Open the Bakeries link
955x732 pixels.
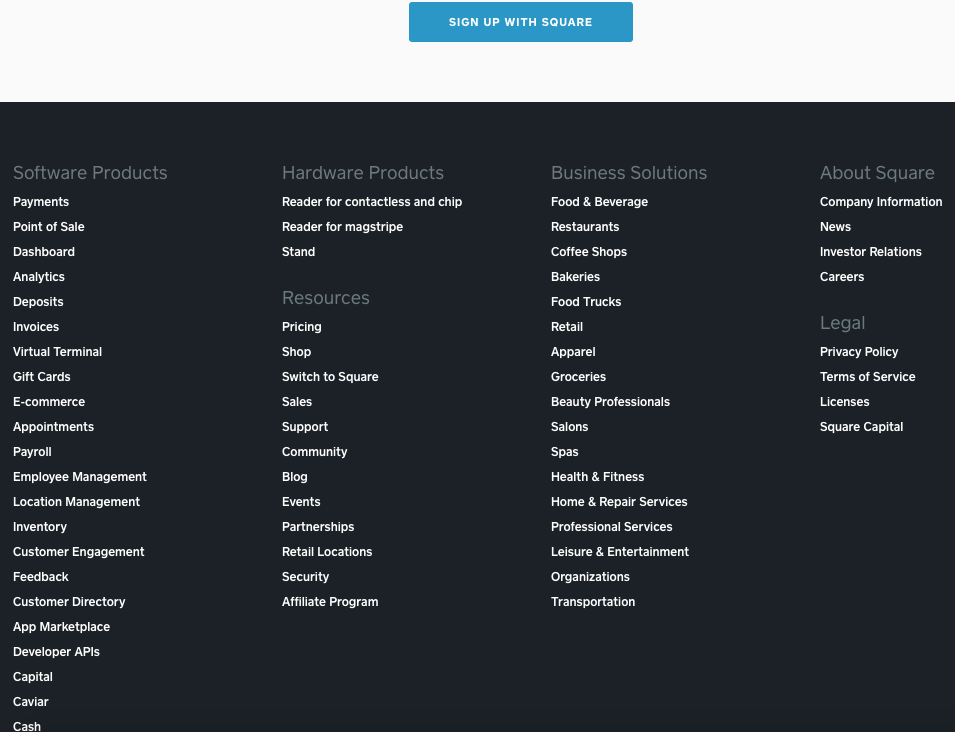575,276
